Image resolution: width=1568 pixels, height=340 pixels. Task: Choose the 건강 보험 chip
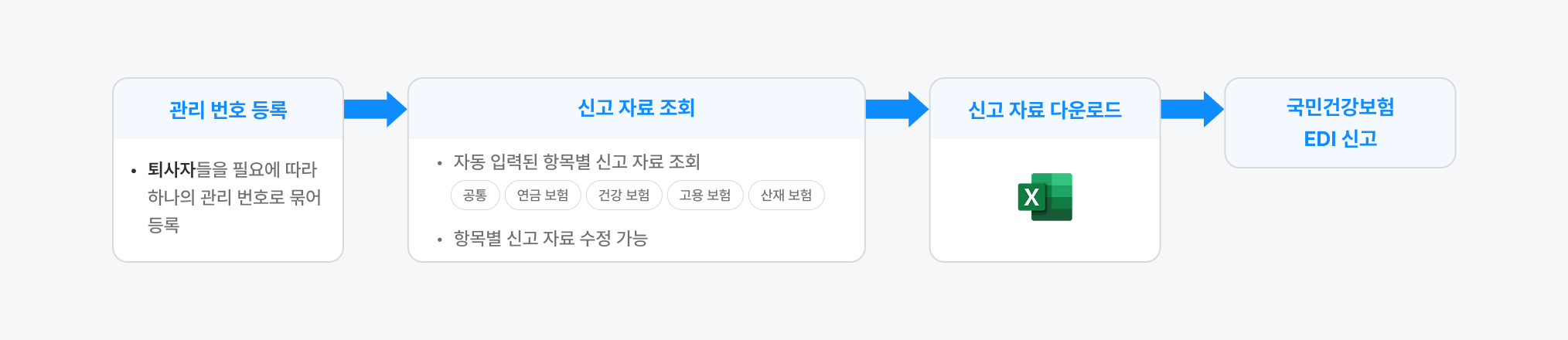click(x=624, y=195)
